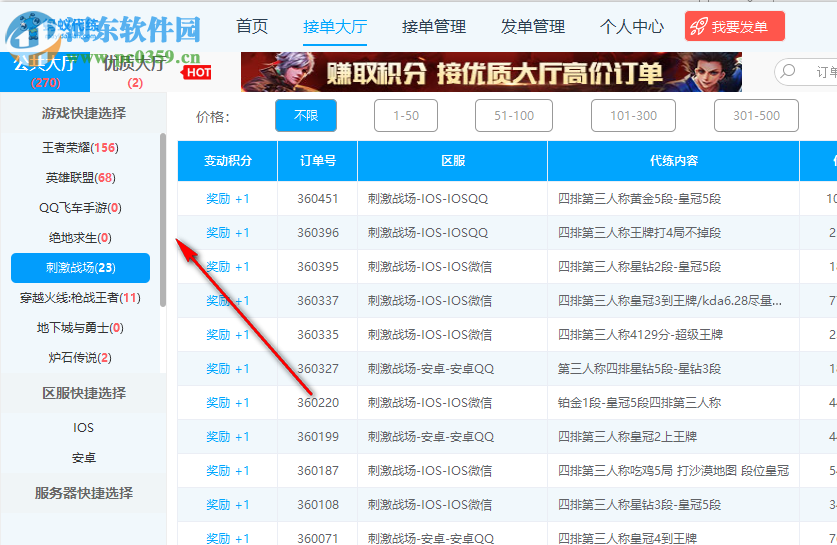Click 铂金1段-皇冠5段四排第三人称 content

coord(639,402)
